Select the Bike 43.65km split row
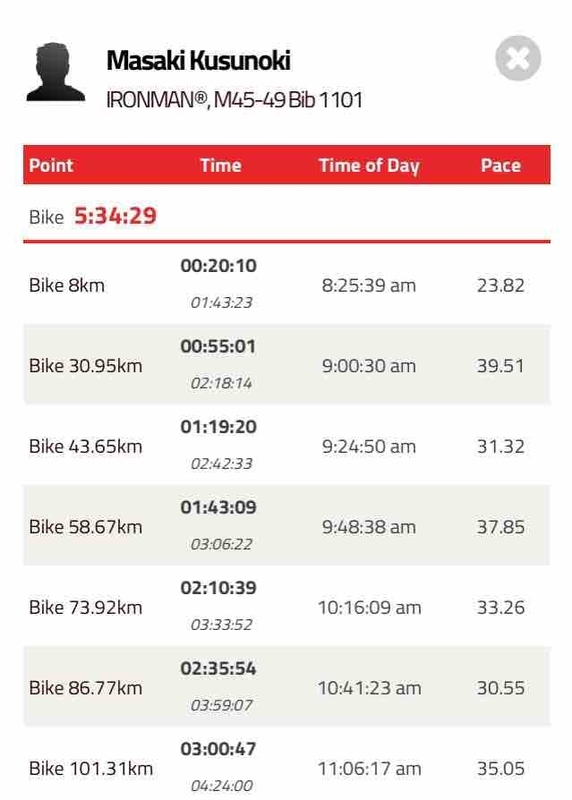The width and height of the screenshot is (572, 800). tap(287, 445)
